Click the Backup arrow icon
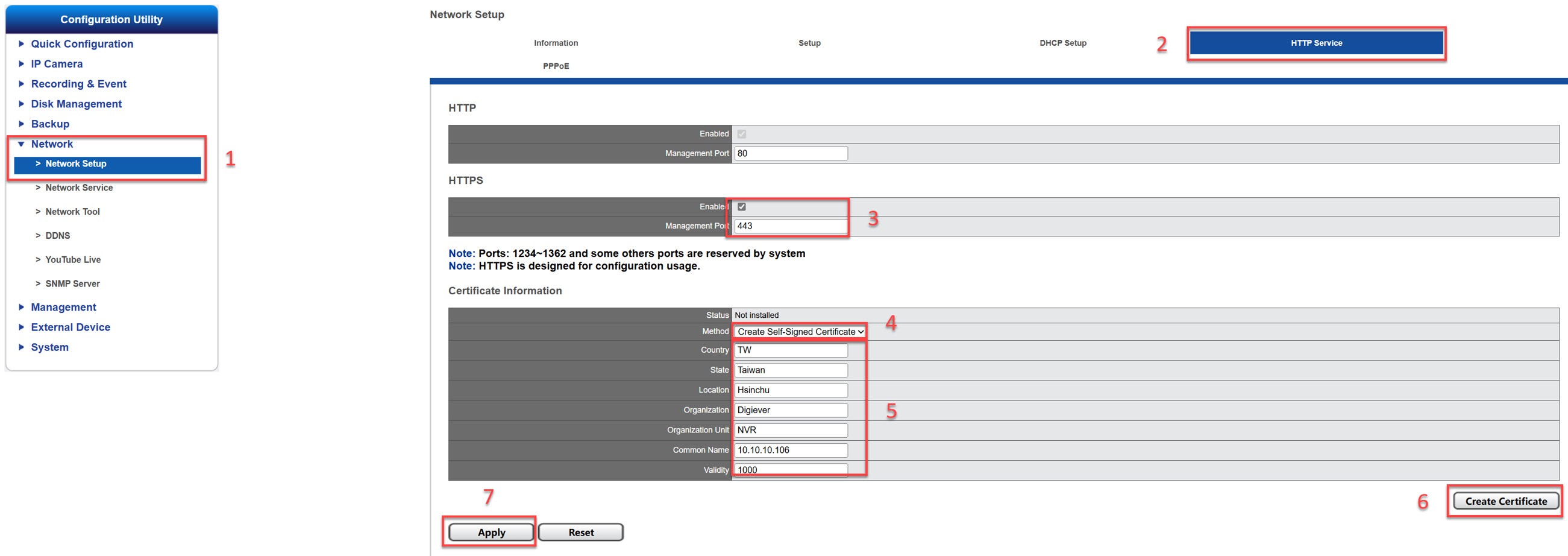 coord(21,124)
